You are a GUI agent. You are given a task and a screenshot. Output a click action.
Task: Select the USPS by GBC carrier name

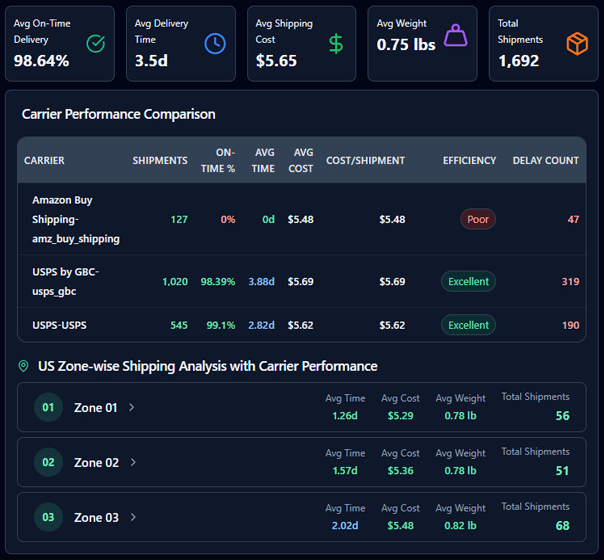[x=65, y=282]
